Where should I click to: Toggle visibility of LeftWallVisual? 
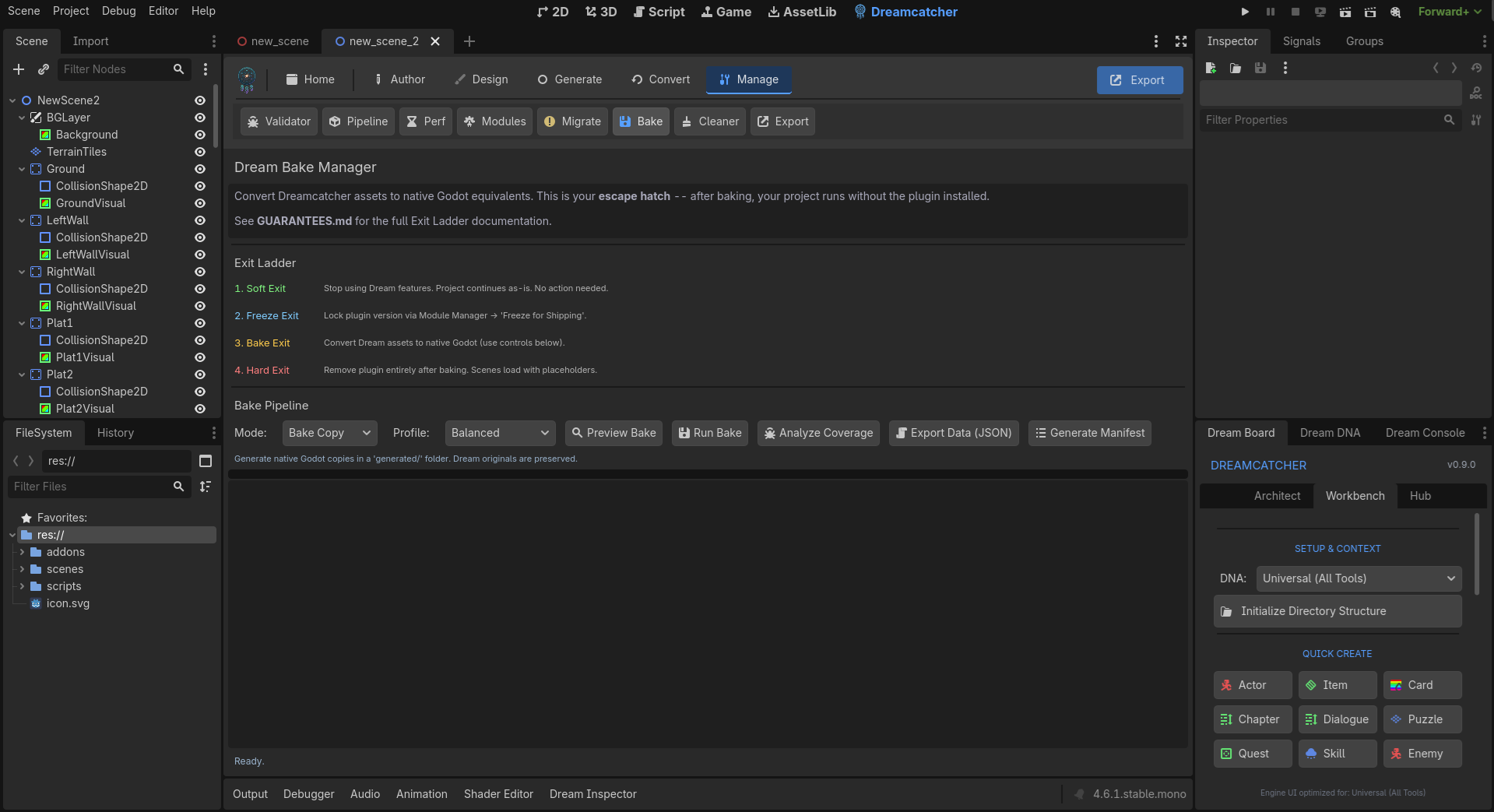[200, 255]
